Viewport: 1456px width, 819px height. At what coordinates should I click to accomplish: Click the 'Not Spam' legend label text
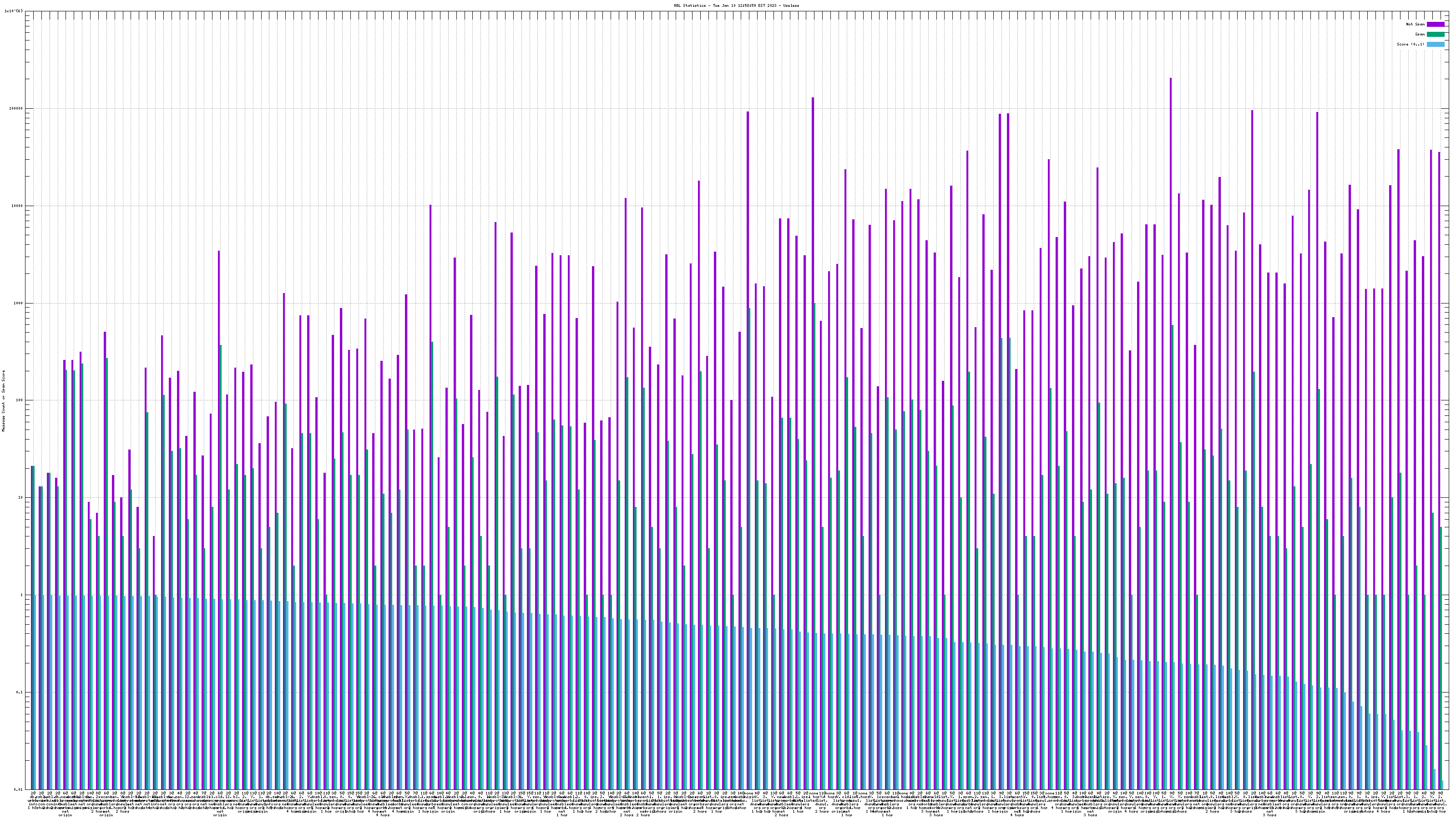[x=1416, y=24]
